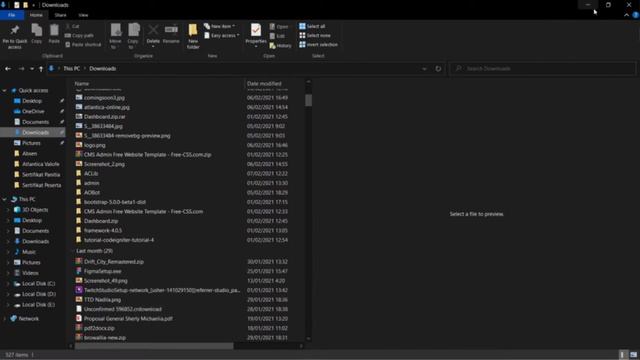
Task: Create a New folder
Action: tap(193, 36)
